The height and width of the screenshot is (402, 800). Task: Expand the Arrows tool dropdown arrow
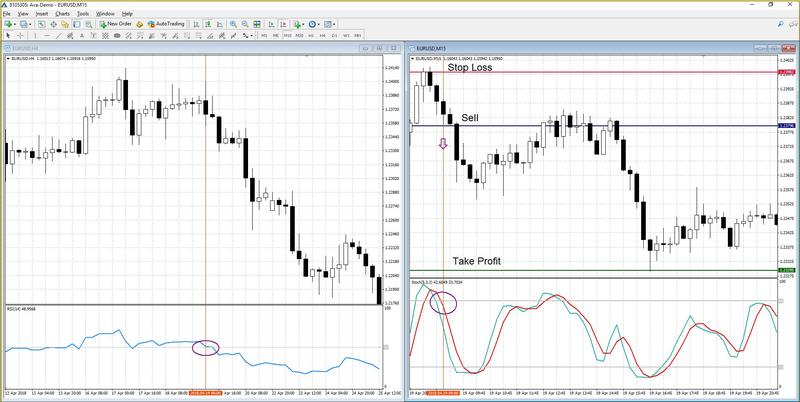(252, 36)
